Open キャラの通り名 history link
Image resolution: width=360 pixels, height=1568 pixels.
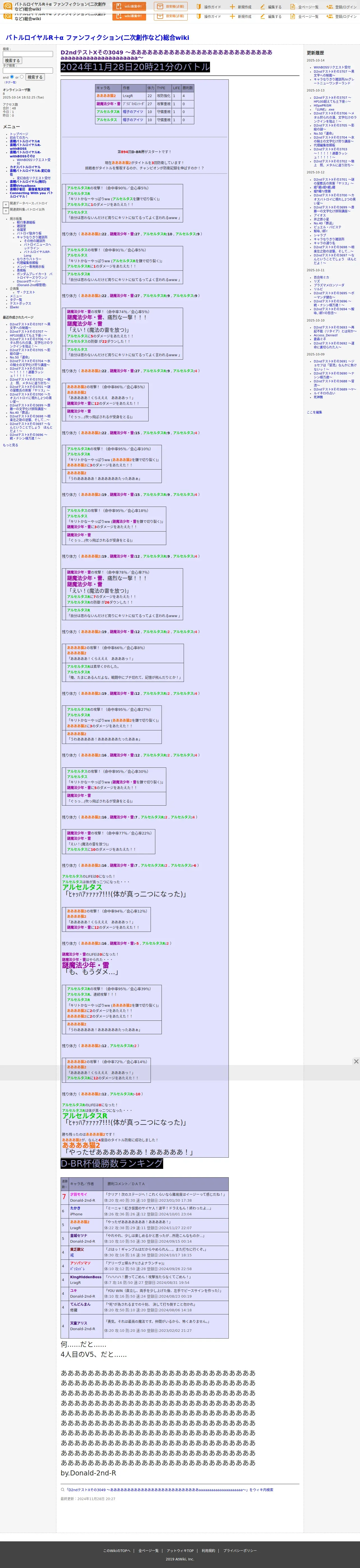(x=324, y=243)
